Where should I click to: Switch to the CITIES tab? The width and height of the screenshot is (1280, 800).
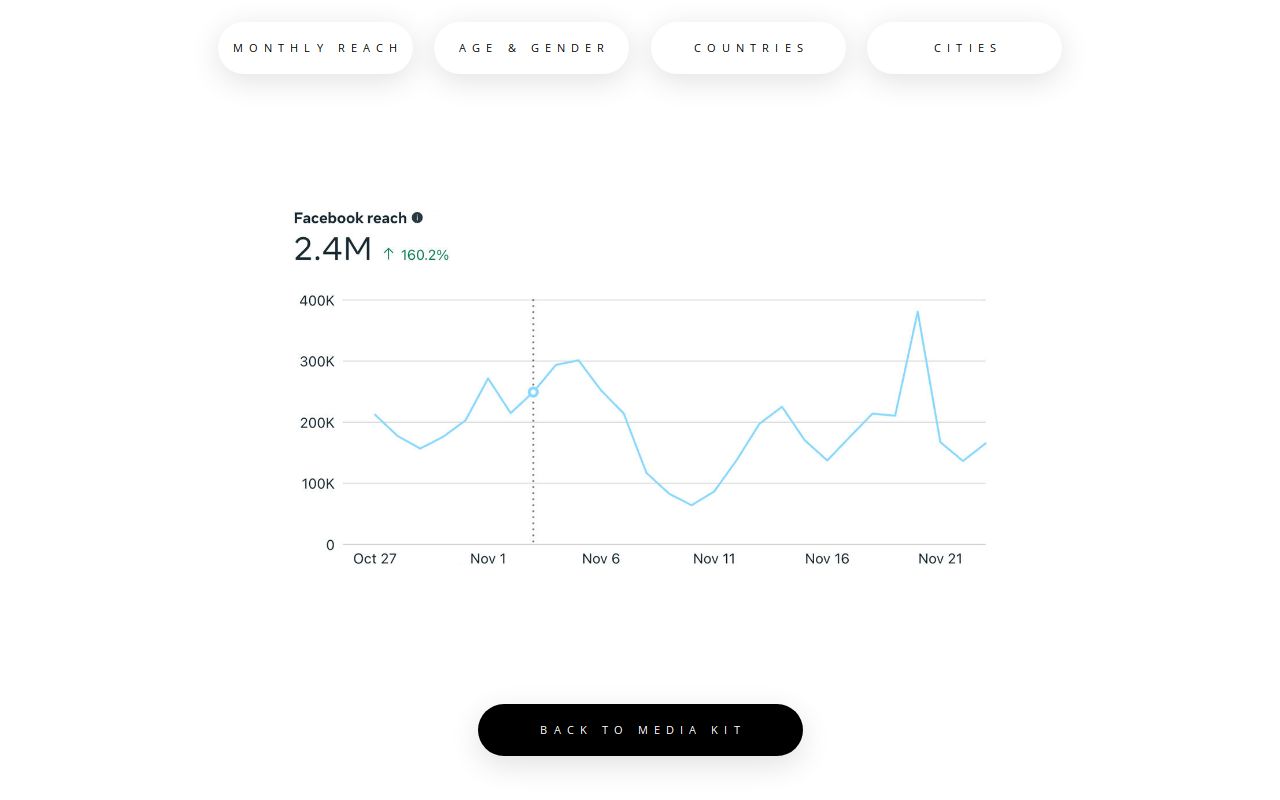(x=964, y=47)
